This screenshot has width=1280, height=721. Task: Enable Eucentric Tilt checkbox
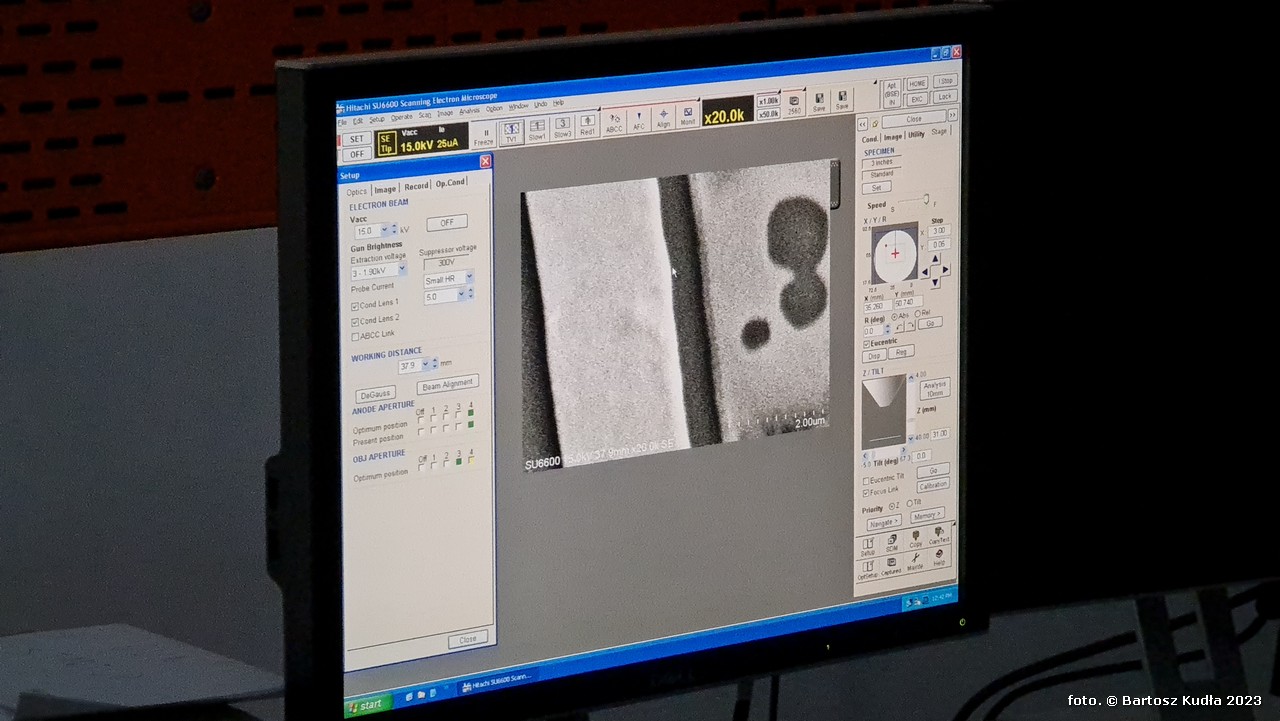pos(866,480)
